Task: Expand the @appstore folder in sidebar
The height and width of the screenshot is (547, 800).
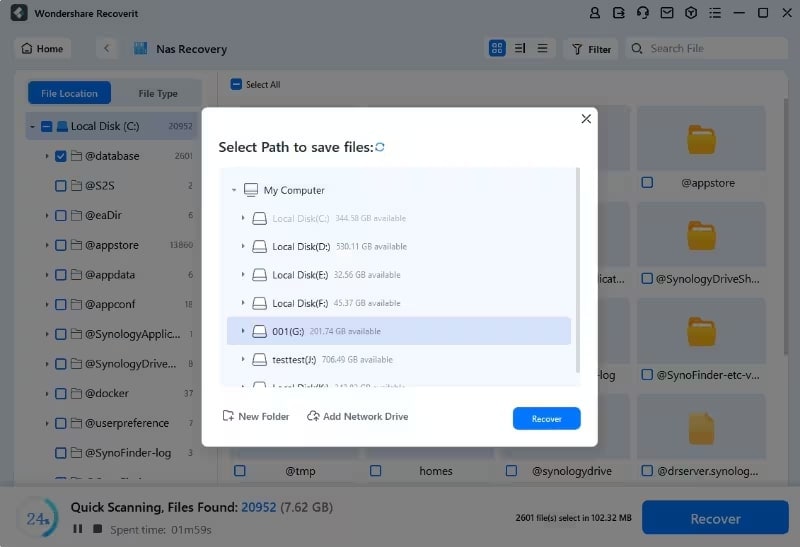Action: click(46, 245)
